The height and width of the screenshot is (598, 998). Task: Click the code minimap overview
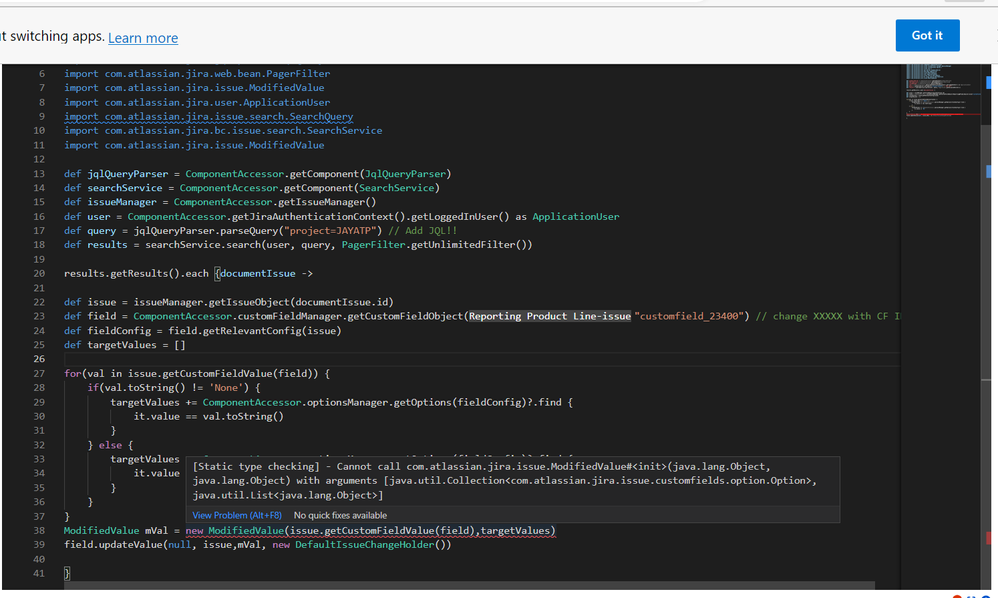click(x=943, y=90)
